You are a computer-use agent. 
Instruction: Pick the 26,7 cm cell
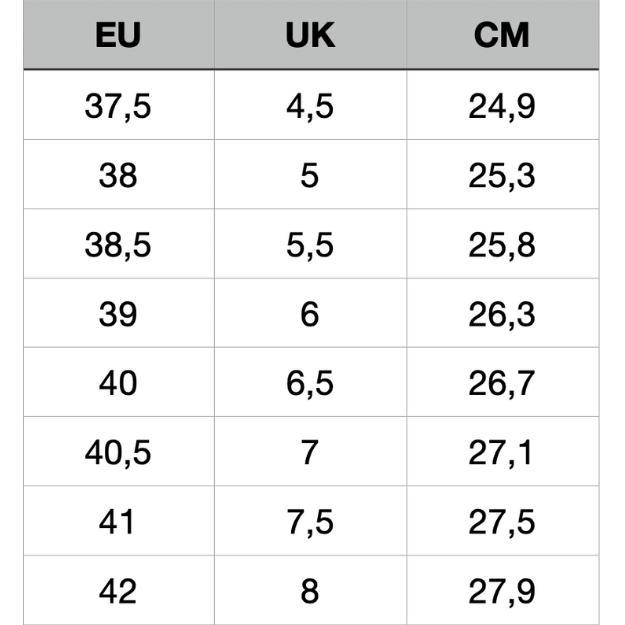tap(502, 383)
